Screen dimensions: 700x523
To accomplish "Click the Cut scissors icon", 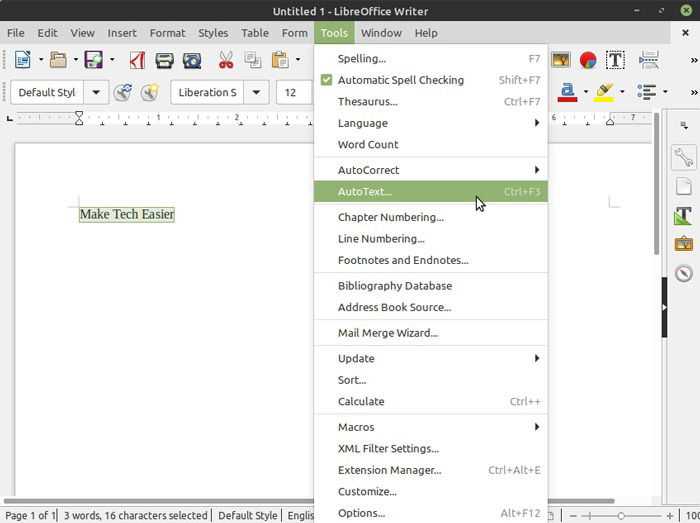I will [226, 60].
